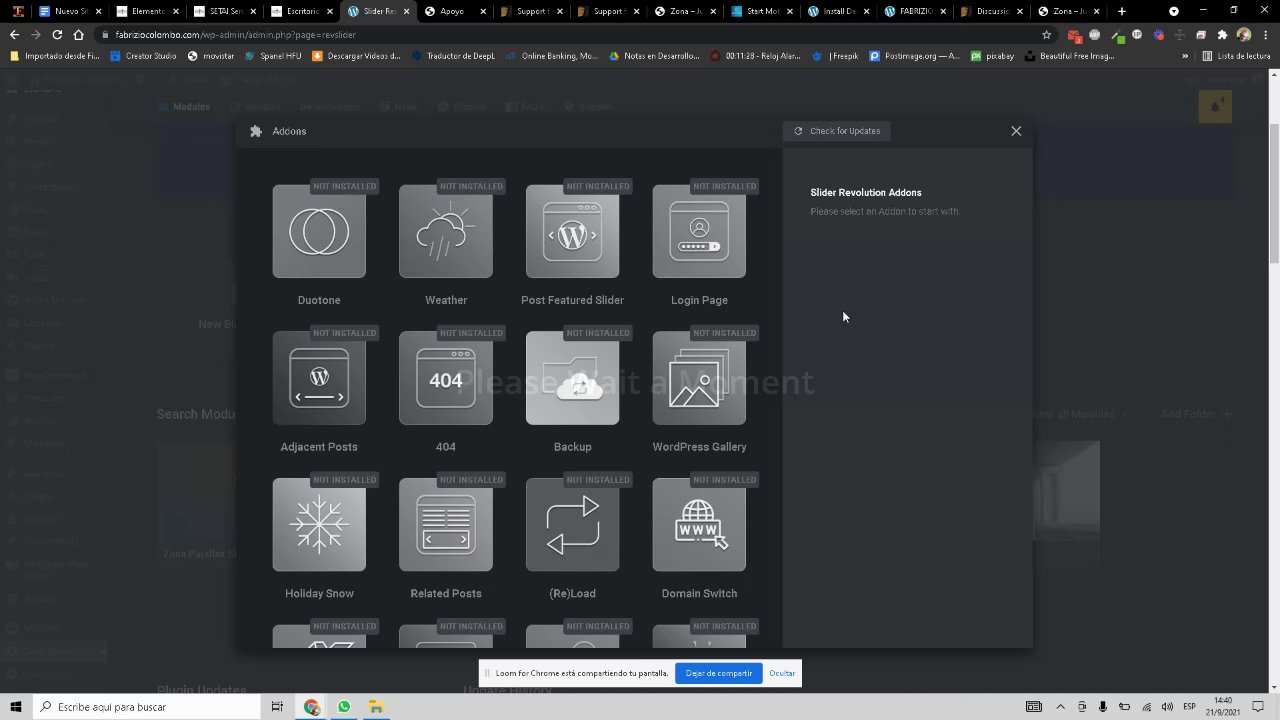Open the pixabay bookmark

[992, 56]
